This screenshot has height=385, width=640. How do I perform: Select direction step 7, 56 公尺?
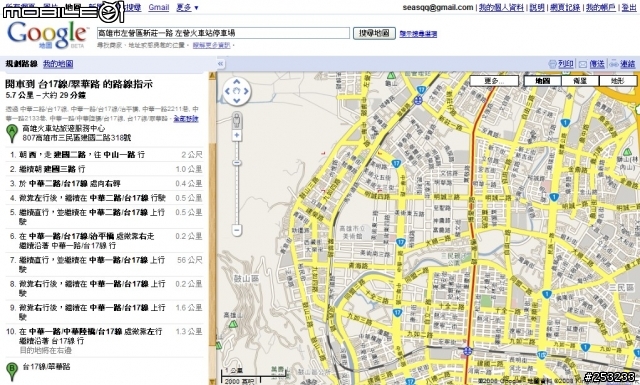point(104,264)
